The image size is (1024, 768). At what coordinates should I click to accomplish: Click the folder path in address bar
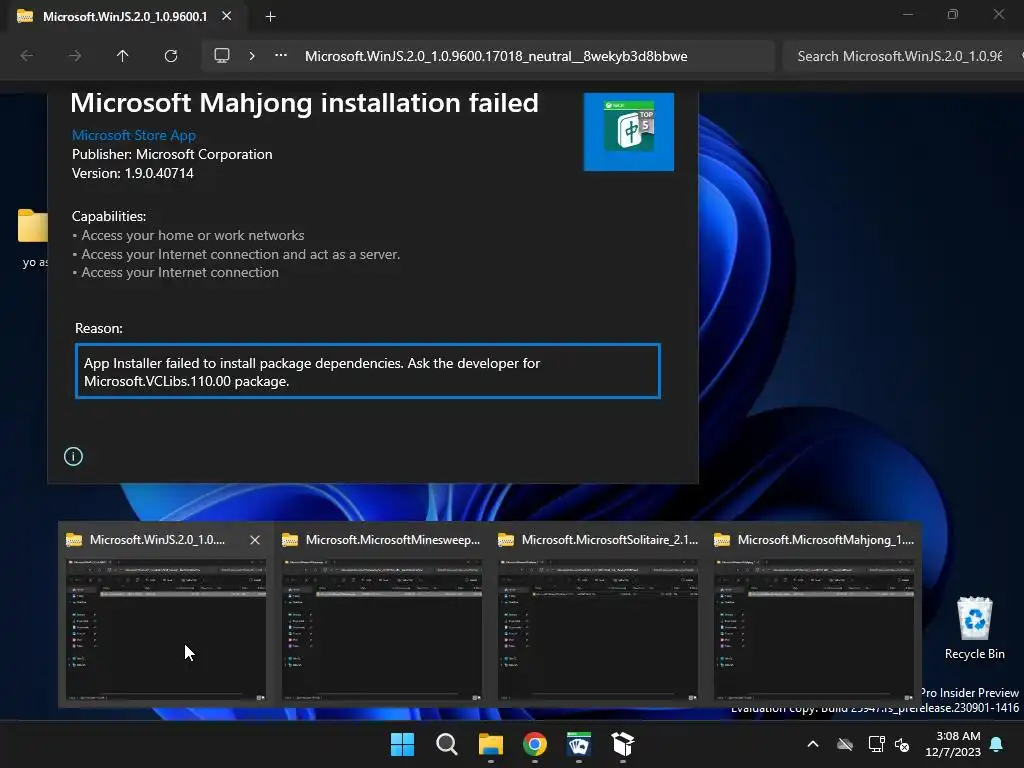point(496,56)
